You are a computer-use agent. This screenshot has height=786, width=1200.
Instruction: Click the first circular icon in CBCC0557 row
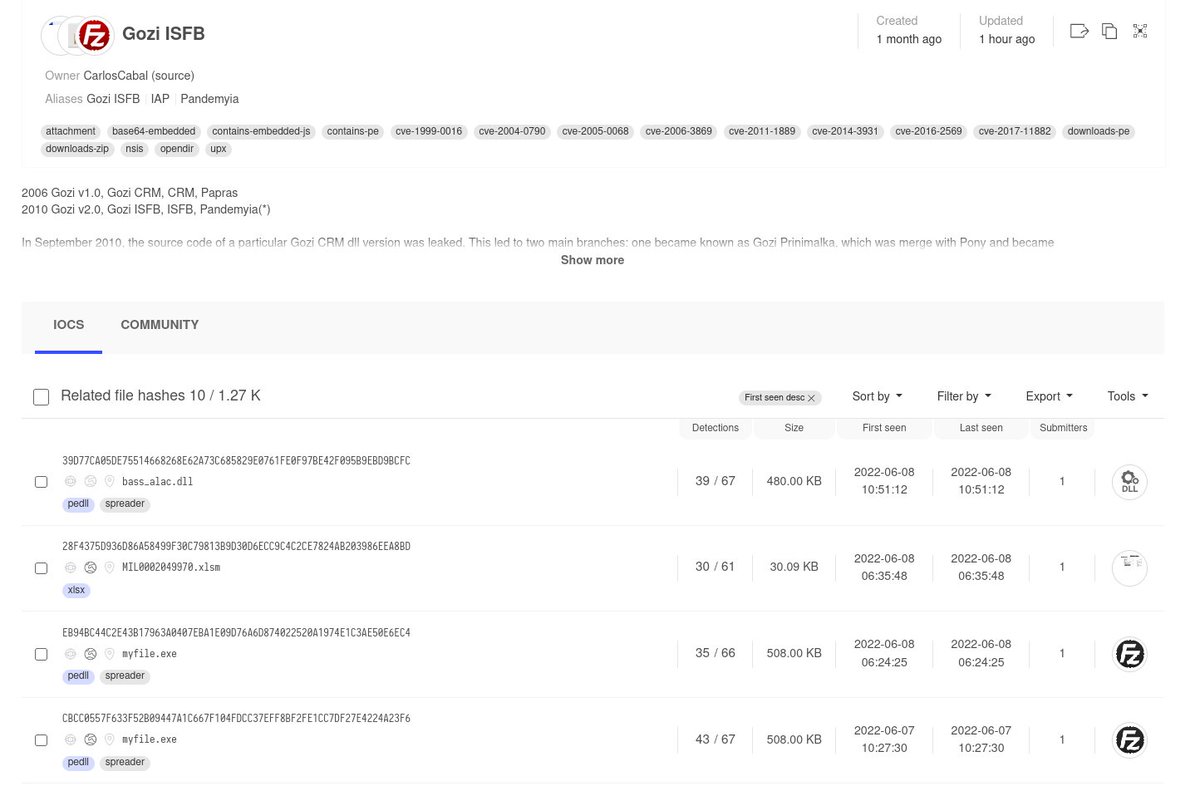click(71, 739)
